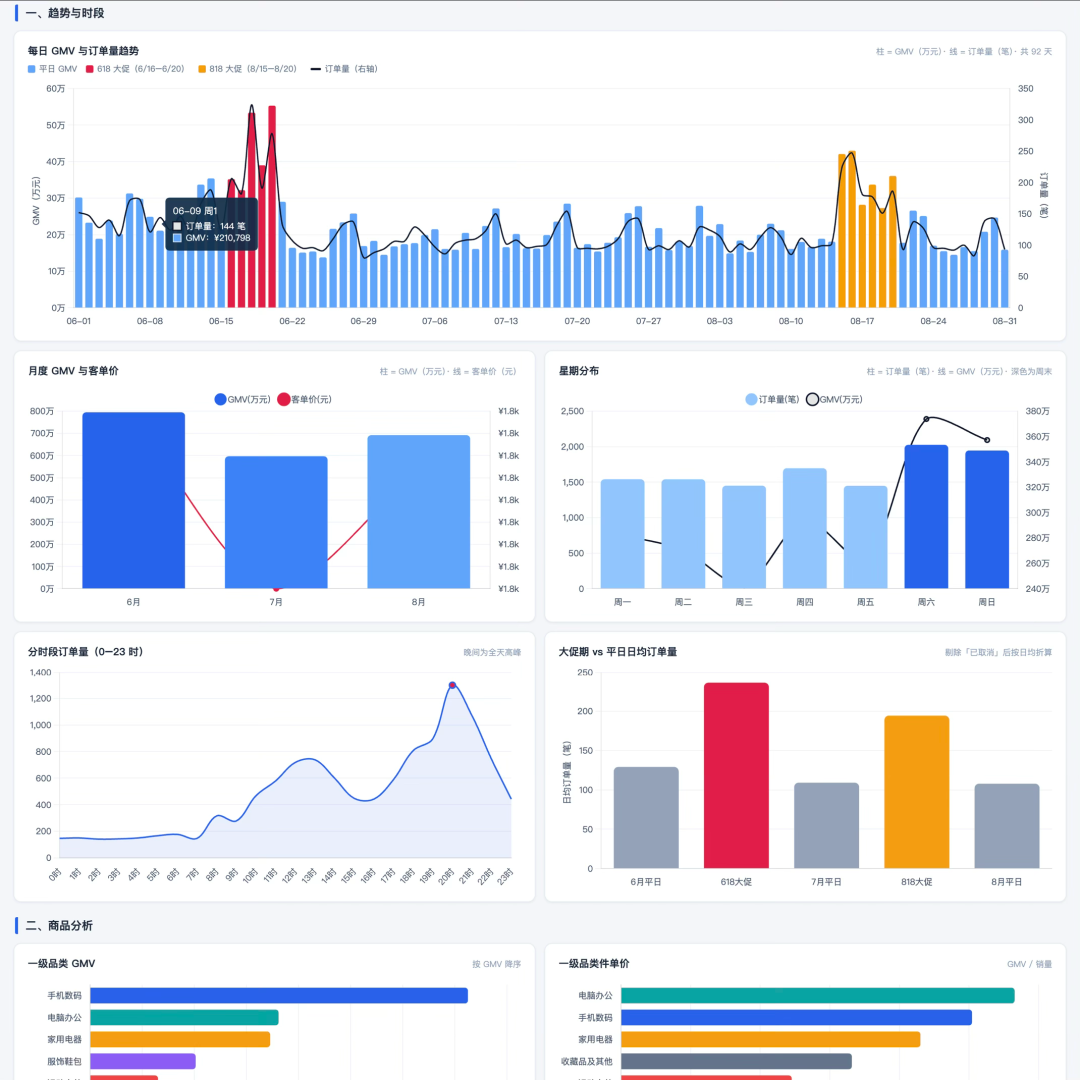The width and height of the screenshot is (1080, 1080).
Task: Click the 周四 order volume bar
Action: 804,528
